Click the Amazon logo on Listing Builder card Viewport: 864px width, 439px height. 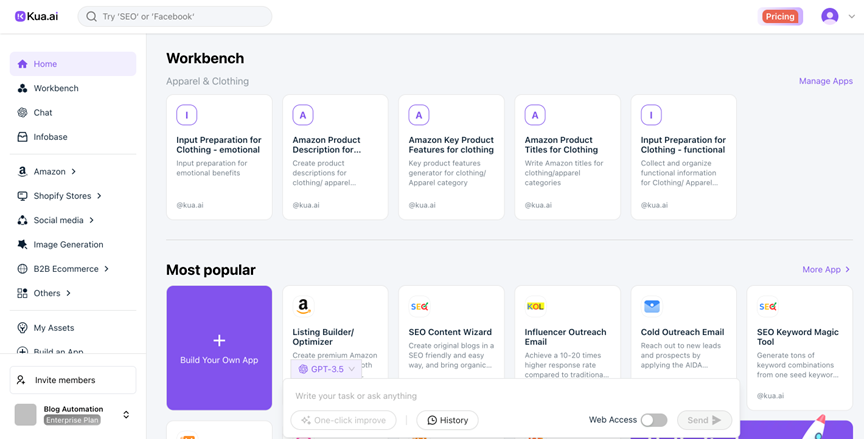point(303,307)
